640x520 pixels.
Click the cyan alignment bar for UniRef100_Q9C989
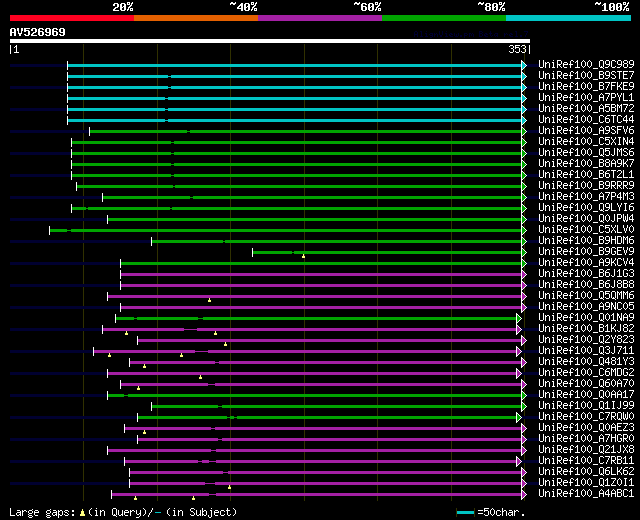point(295,65)
